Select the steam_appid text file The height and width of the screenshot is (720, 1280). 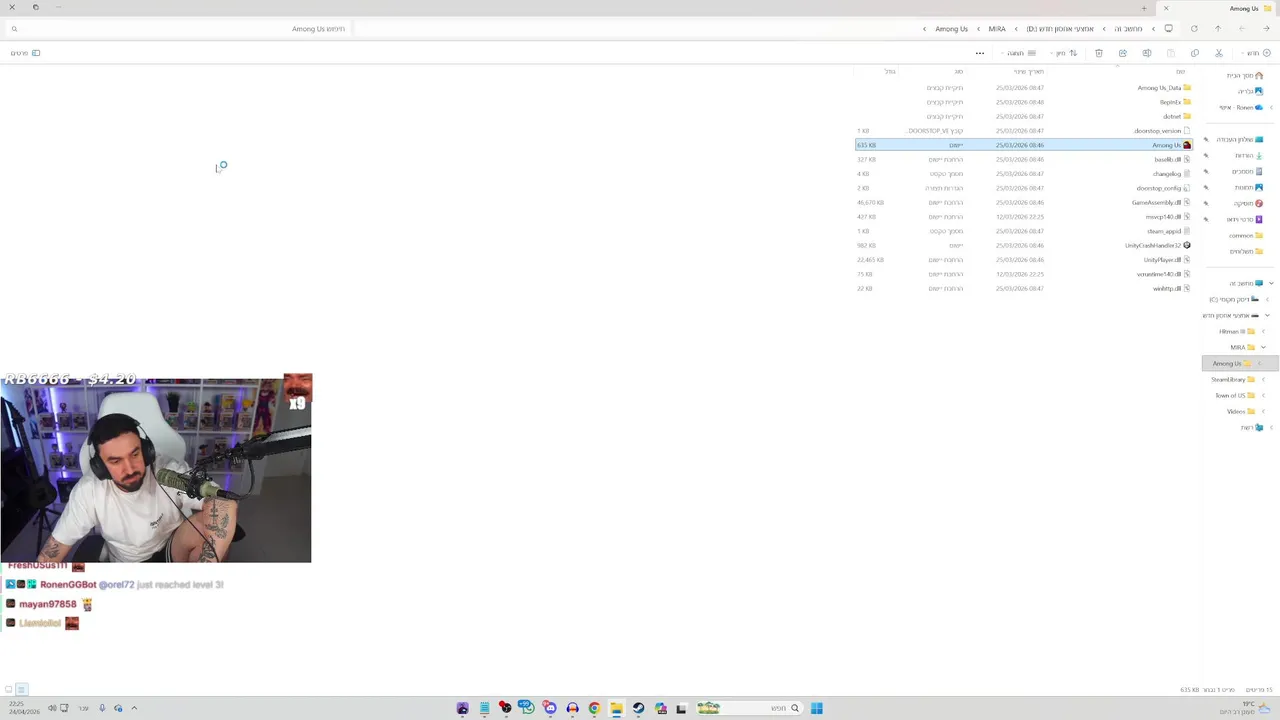tap(1023, 231)
